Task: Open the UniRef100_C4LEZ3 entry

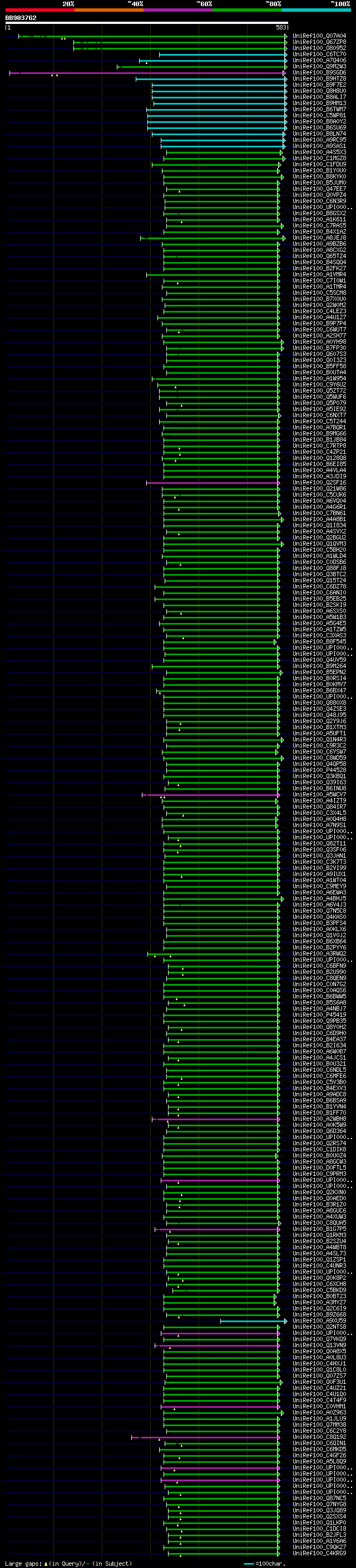Action: point(319,311)
